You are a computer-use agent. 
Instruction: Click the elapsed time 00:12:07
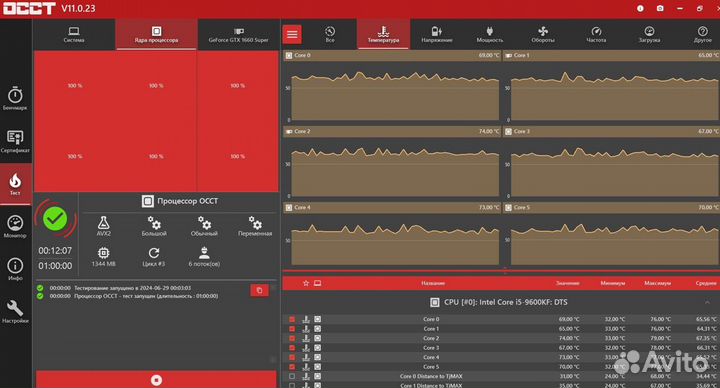(55, 251)
